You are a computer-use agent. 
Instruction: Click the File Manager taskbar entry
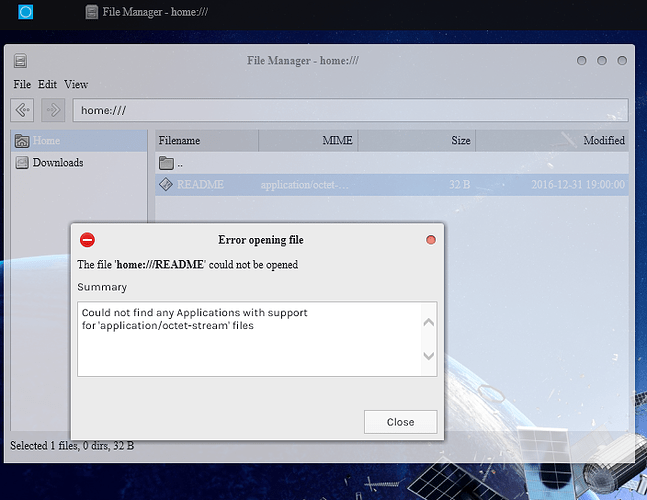147,12
